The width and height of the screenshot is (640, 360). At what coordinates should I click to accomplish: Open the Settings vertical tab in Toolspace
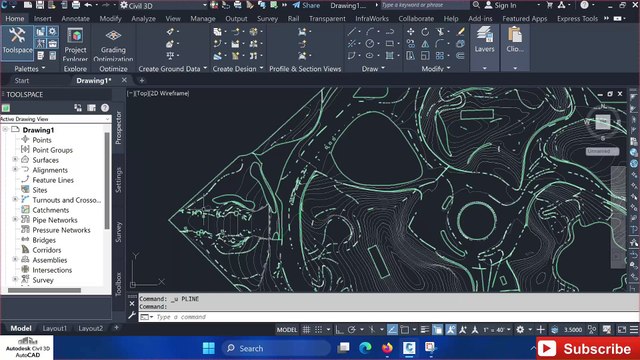tap(118, 180)
